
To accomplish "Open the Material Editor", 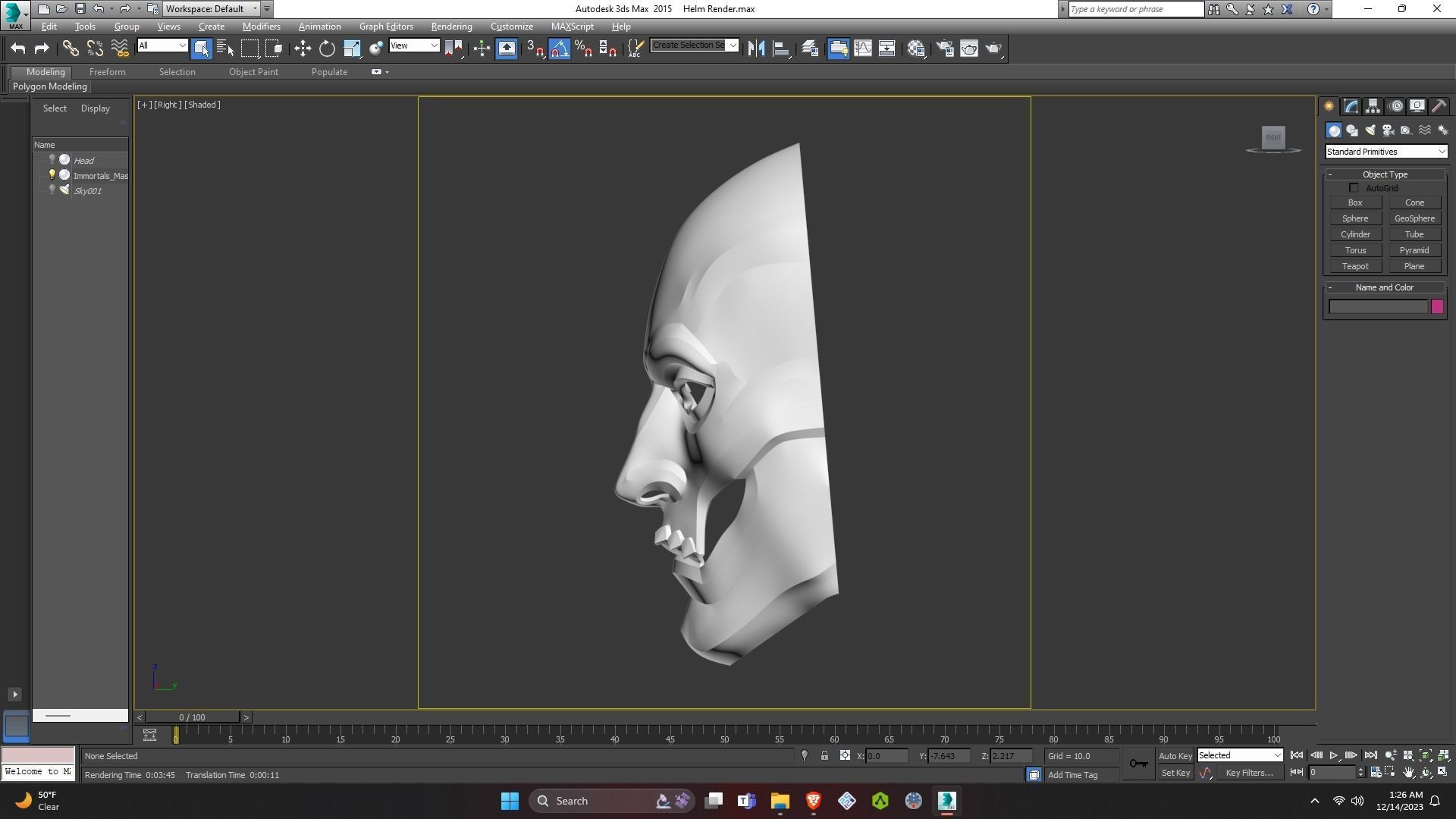I will (916, 49).
